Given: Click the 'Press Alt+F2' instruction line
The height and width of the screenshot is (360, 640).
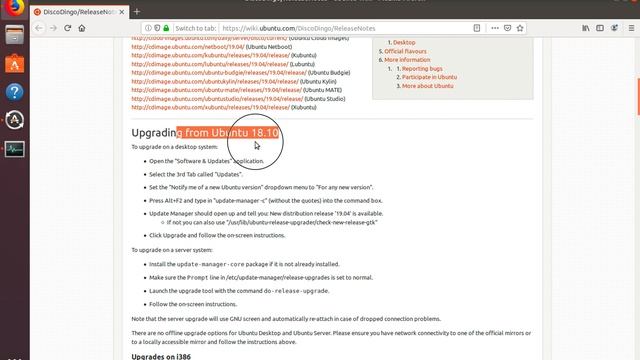Looking at the screenshot, I should (x=266, y=200).
